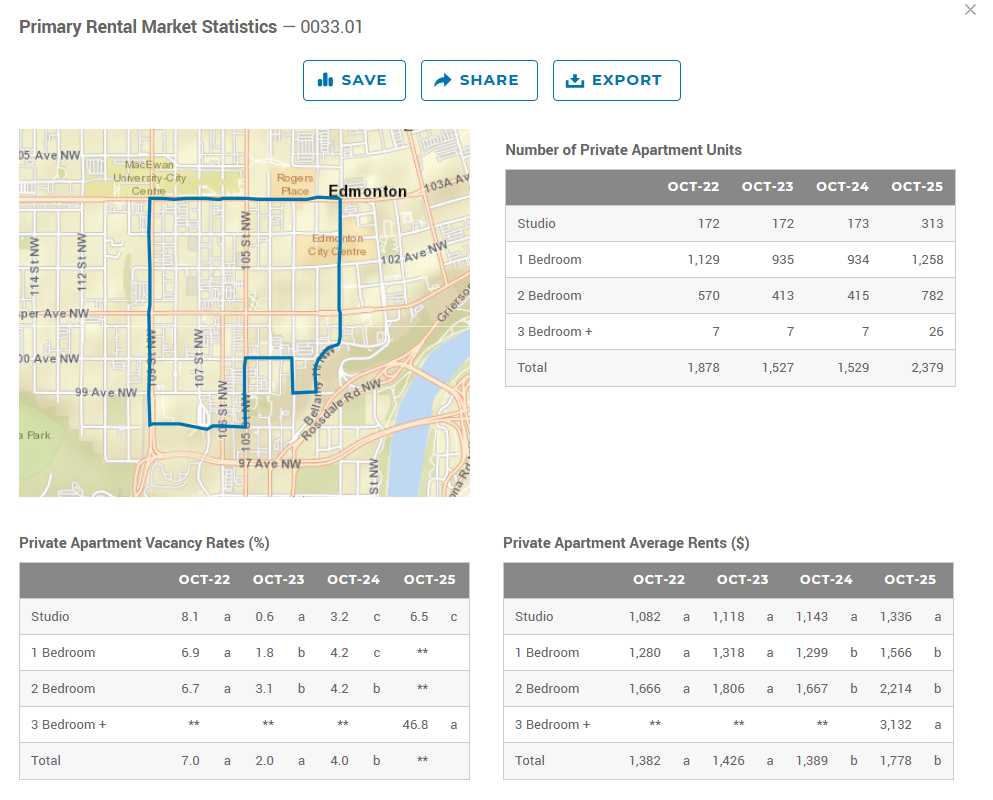This screenshot has height=800, width=993.
Task: Click Rogers Place on the map
Action: [x=295, y=184]
